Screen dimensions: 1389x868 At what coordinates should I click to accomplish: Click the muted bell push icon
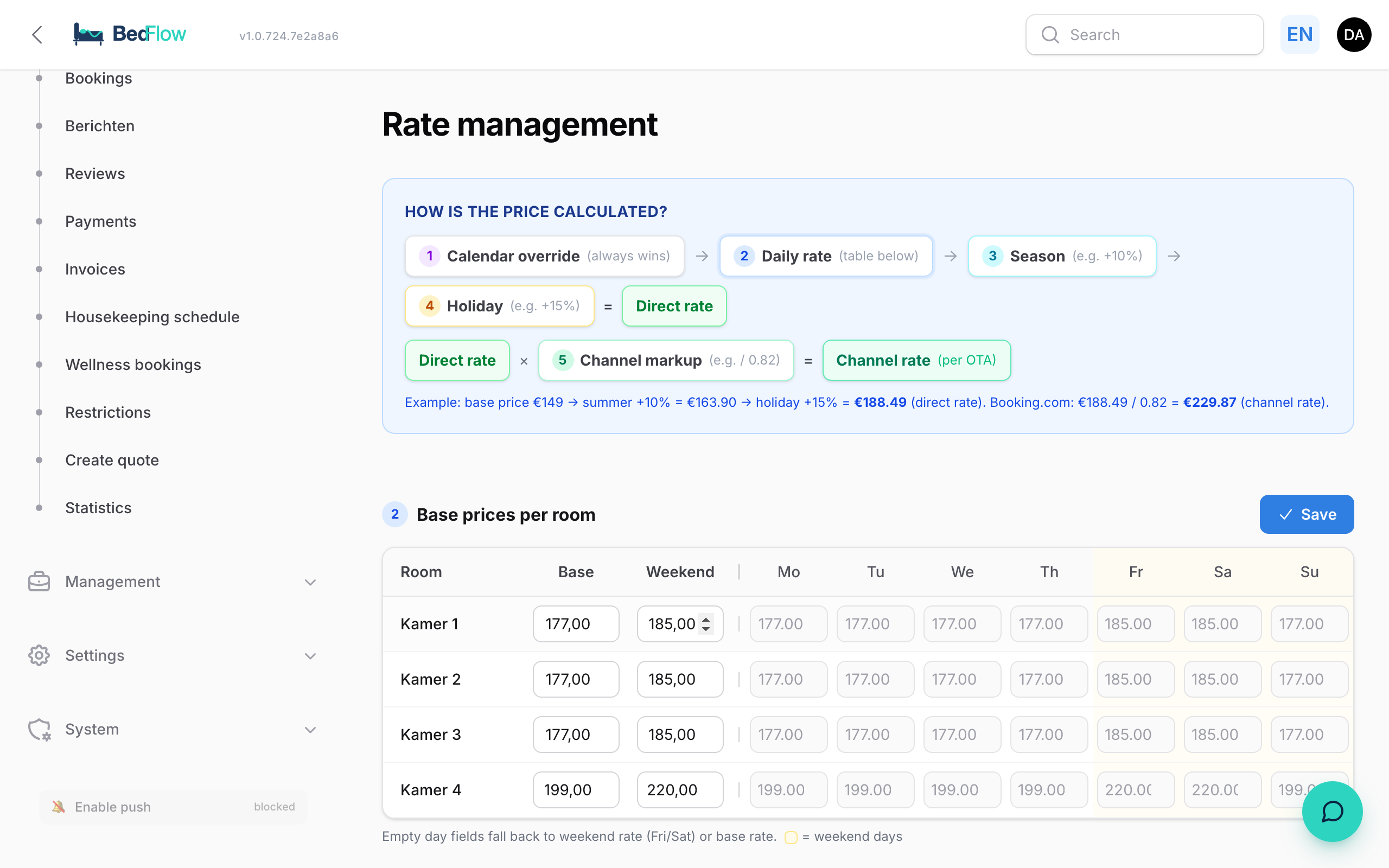tap(58, 807)
